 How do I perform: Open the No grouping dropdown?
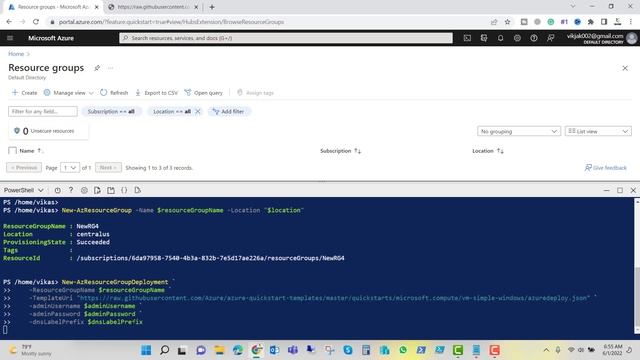pyautogui.click(x=518, y=131)
